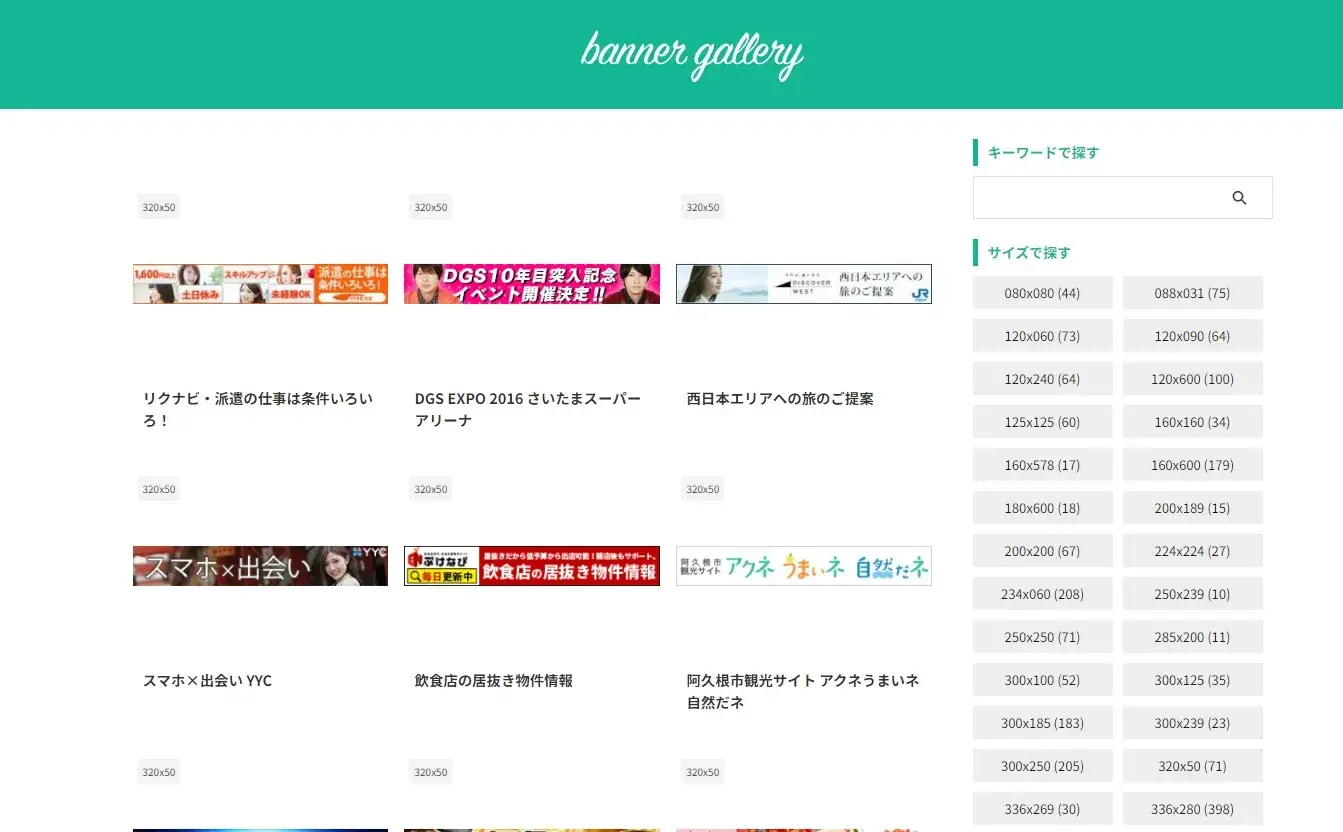This screenshot has height=832, width=1343.
Task: Select the 234x060 size filter
Action: 1042,593
